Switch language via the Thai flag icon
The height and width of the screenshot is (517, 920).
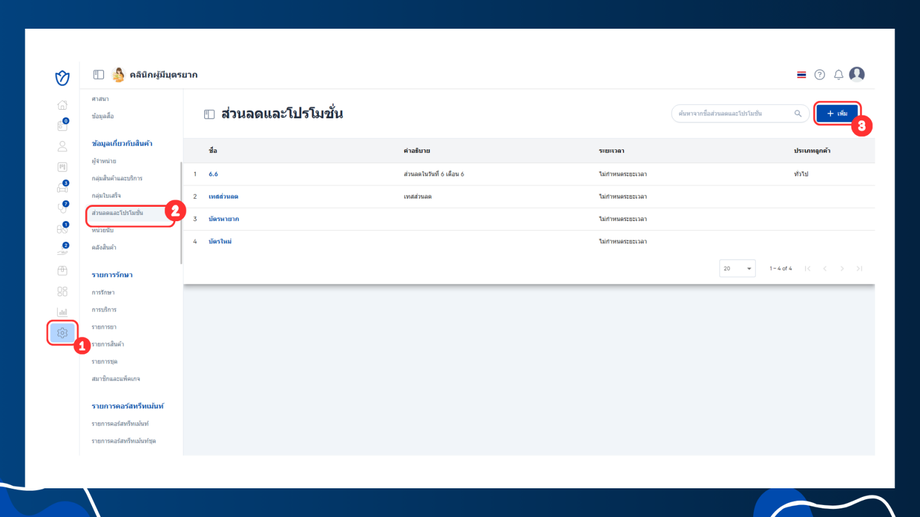point(801,75)
